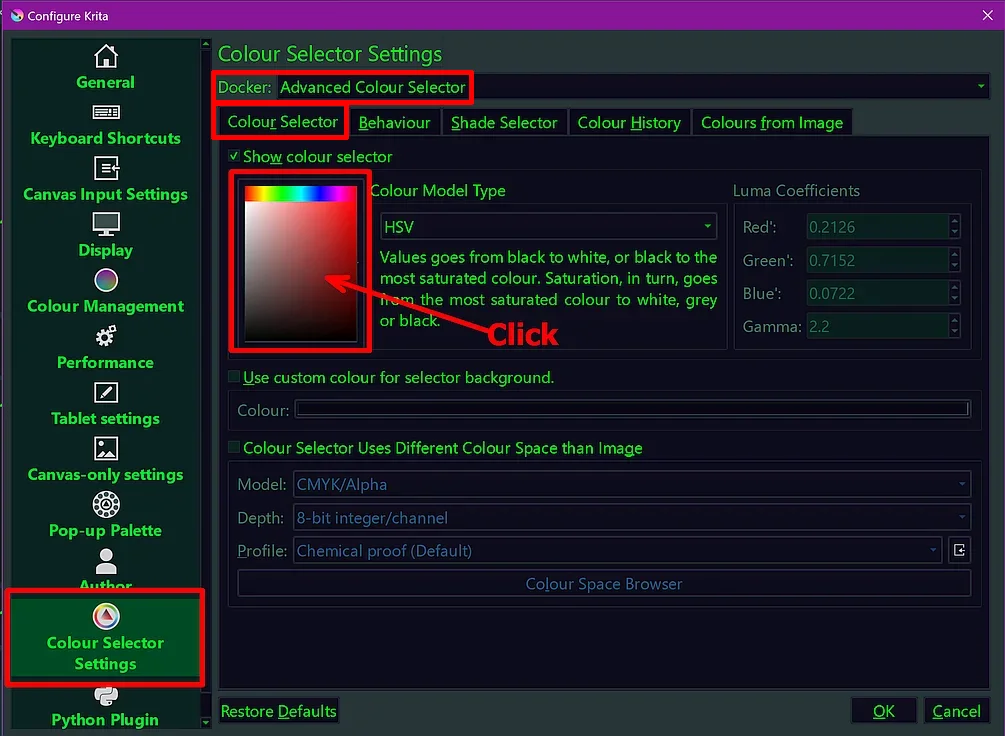Switch to Colours from Image tab
Screen dimensions: 1005x736
pyautogui.click(x=772, y=122)
